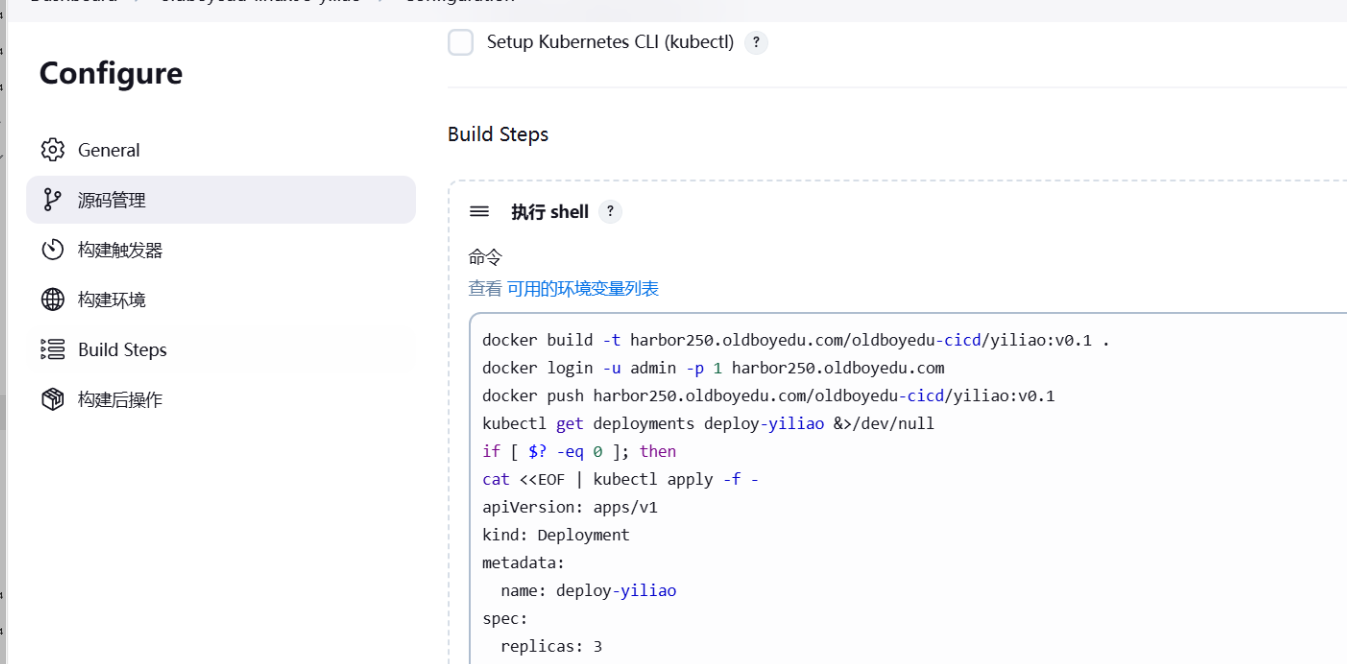
Task: Click the kind: Deployment line
Action: pos(555,535)
